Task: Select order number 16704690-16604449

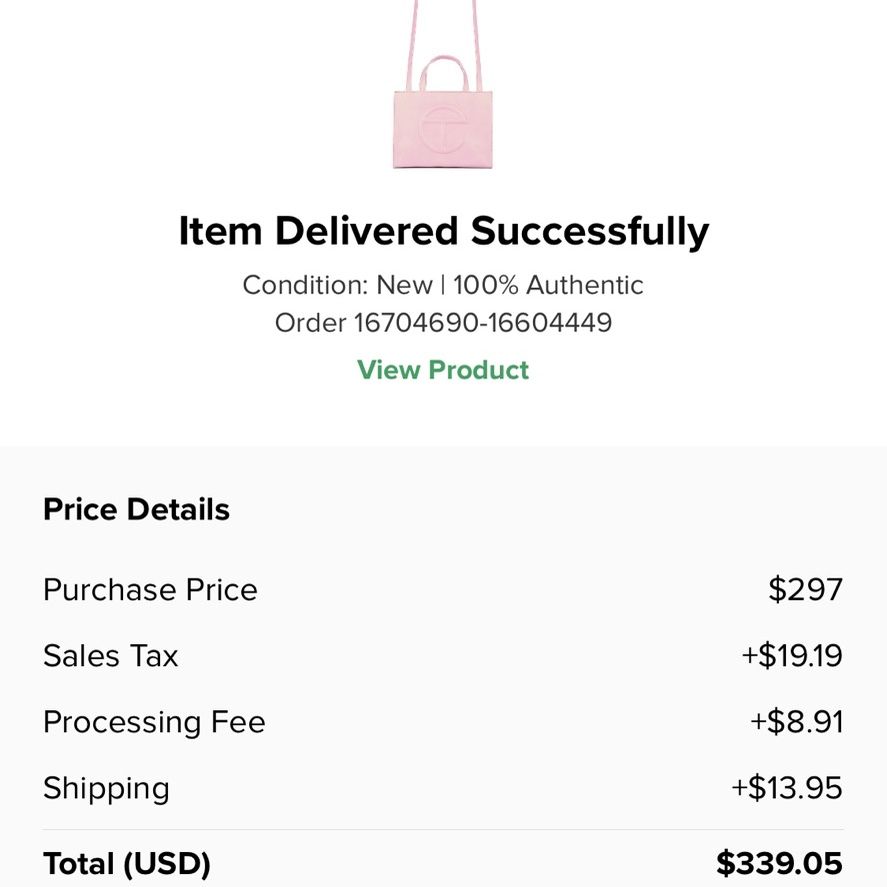Action: 443,322
